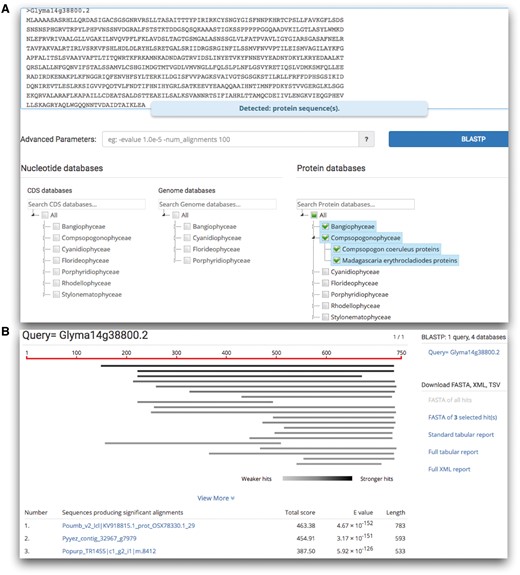Collapse the CDS databases All tree node
The image size is (520, 575).
click(x=33, y=215)
